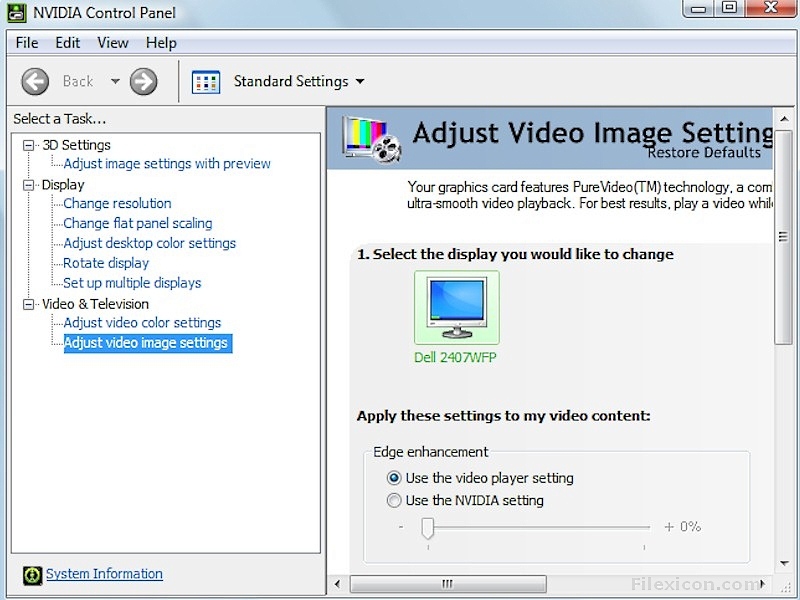Click the System Information icon
800x600 pixels.
pos(31,574)
